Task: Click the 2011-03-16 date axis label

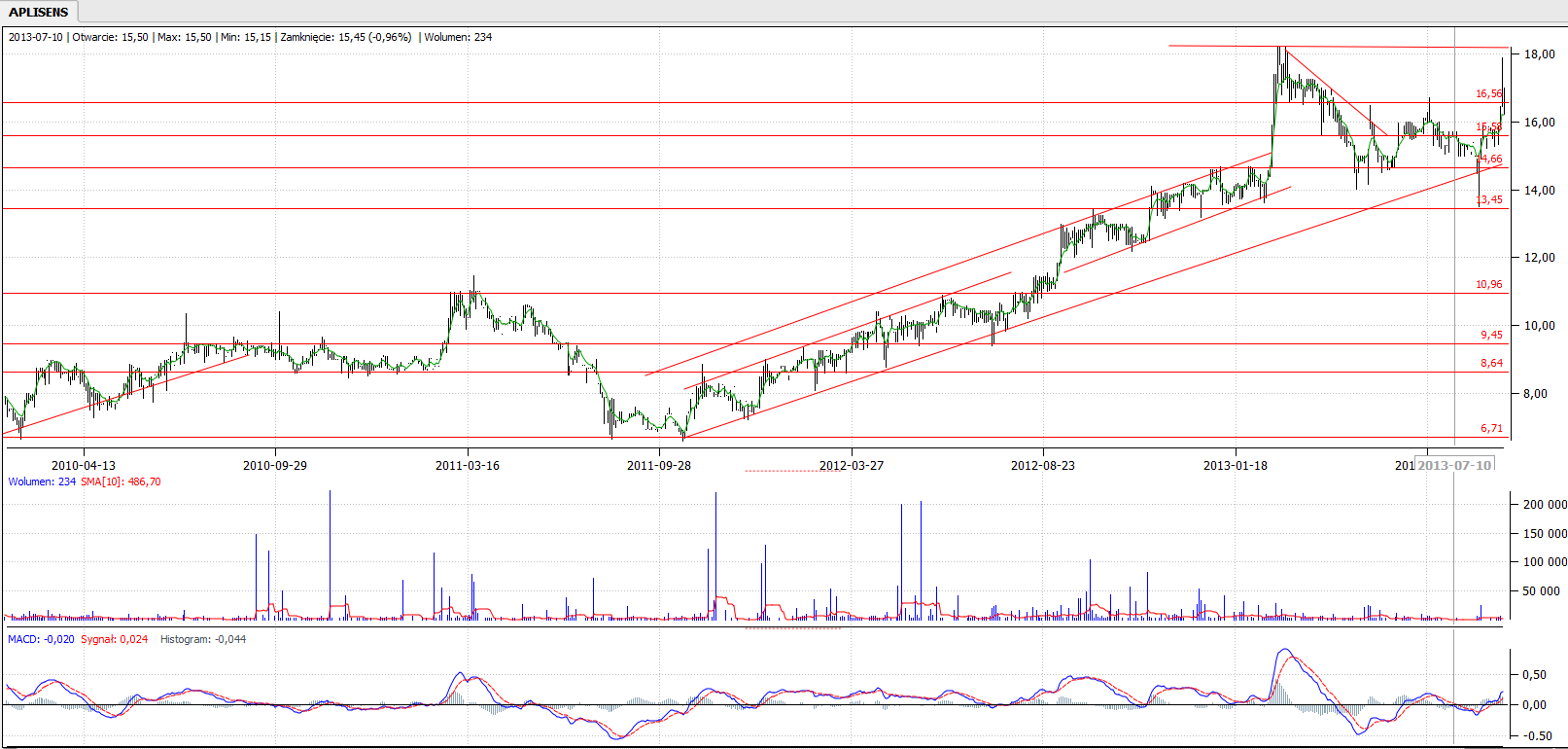Action: tap(468, 466)
